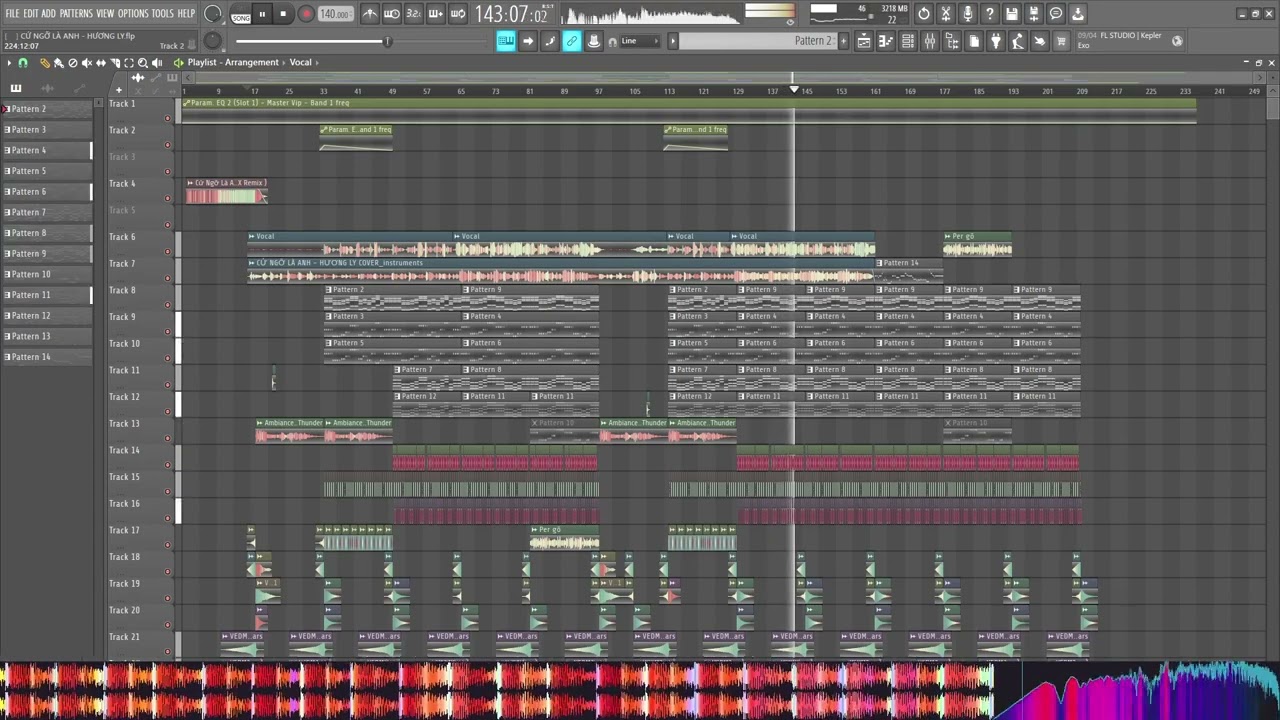This screenshot has height=720, width=1280.
Task: Click the one-click audio recording microphone icon
Action: point(968,14)
